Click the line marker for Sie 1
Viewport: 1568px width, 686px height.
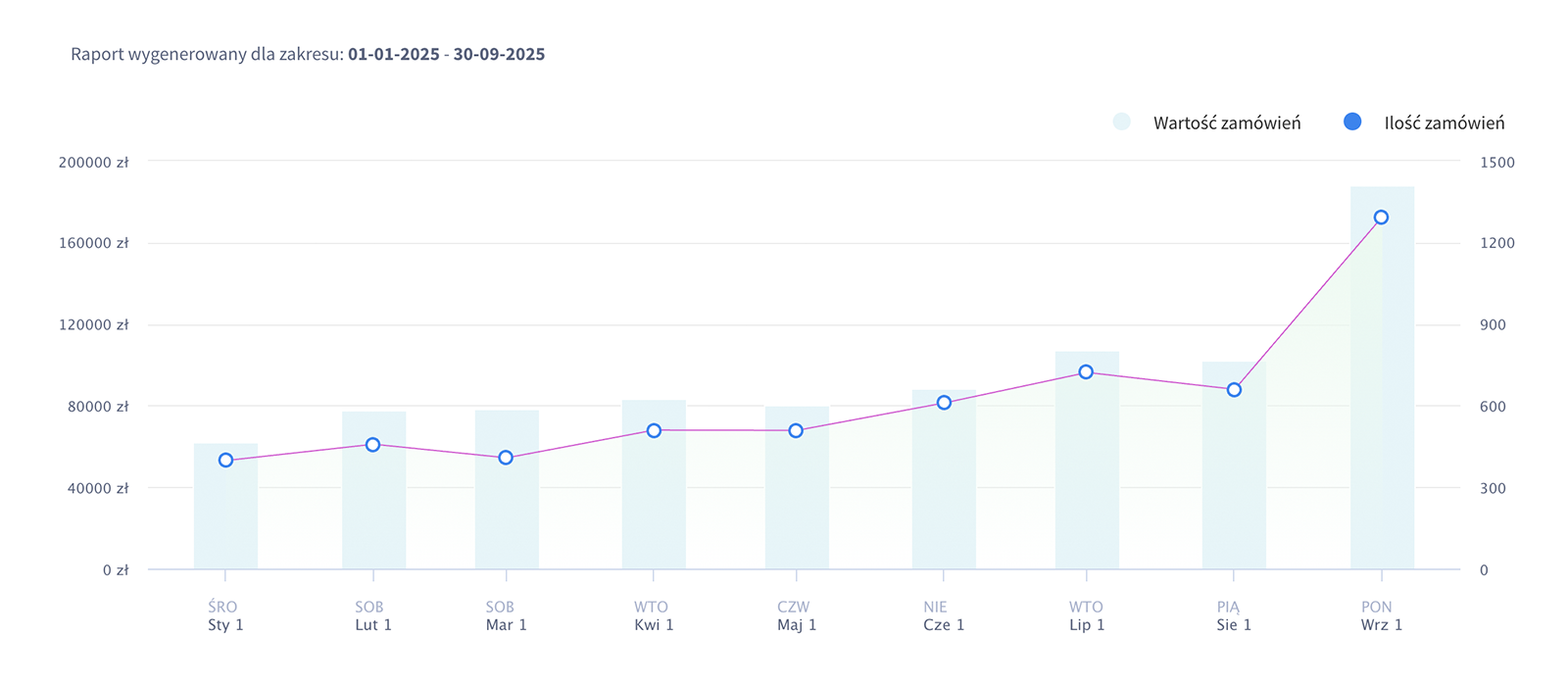[x=1234, y=390]
